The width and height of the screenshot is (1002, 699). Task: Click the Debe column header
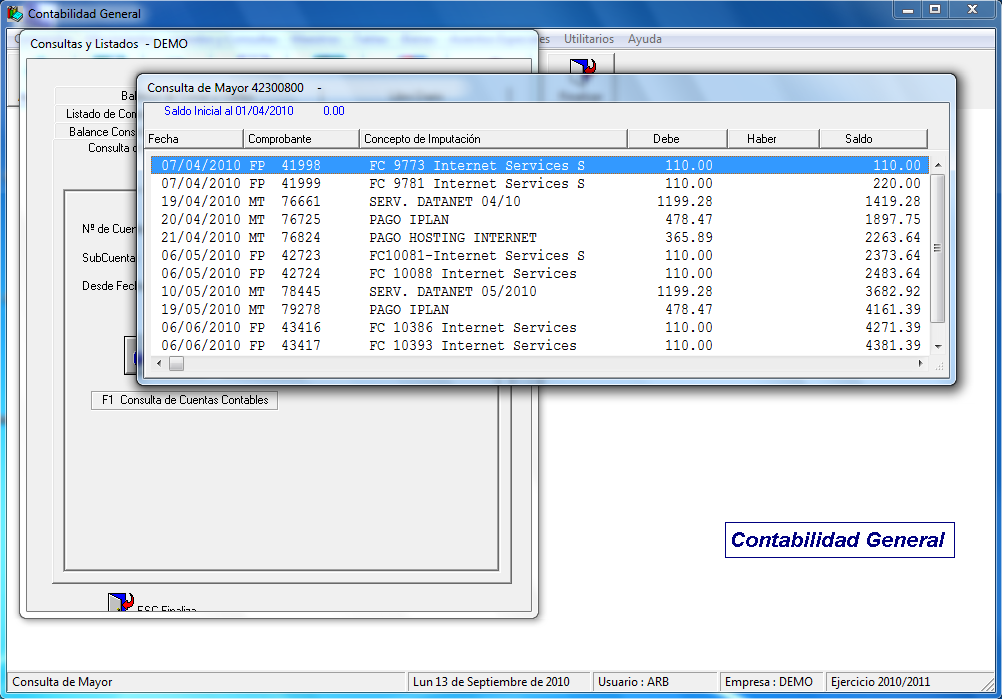tap(677, 139)
